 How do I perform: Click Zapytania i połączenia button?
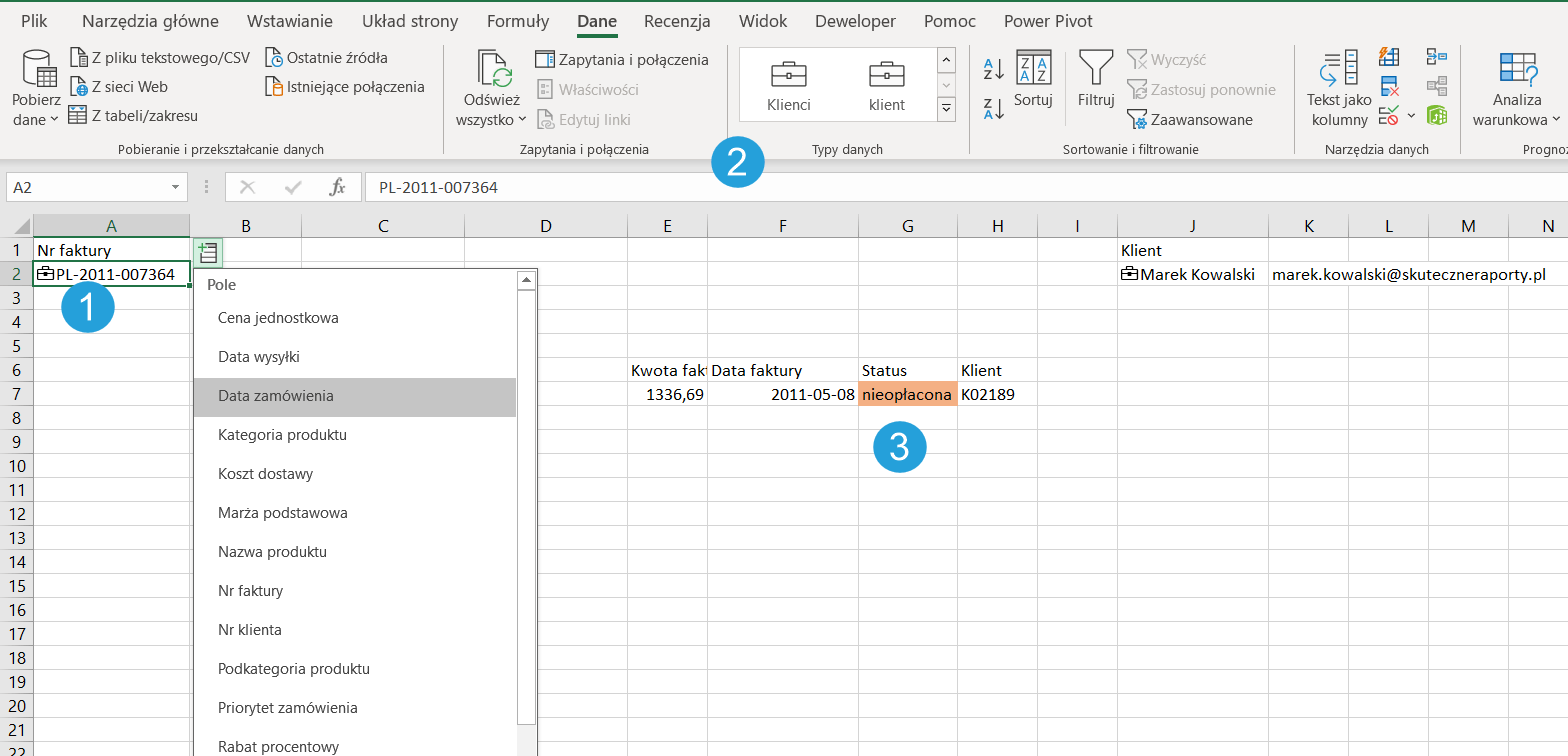[622, 59]
